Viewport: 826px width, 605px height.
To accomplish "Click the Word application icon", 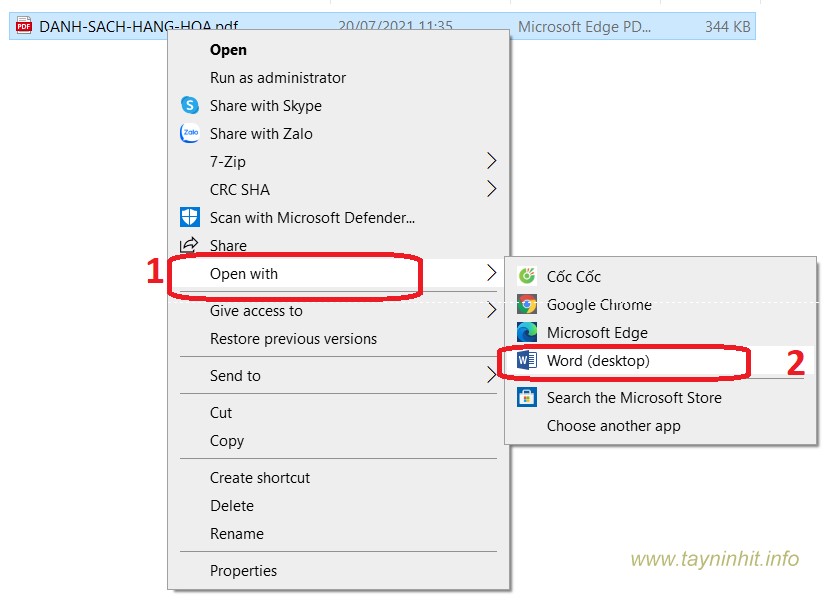I will pyautogui.click(x=527, y=361).
